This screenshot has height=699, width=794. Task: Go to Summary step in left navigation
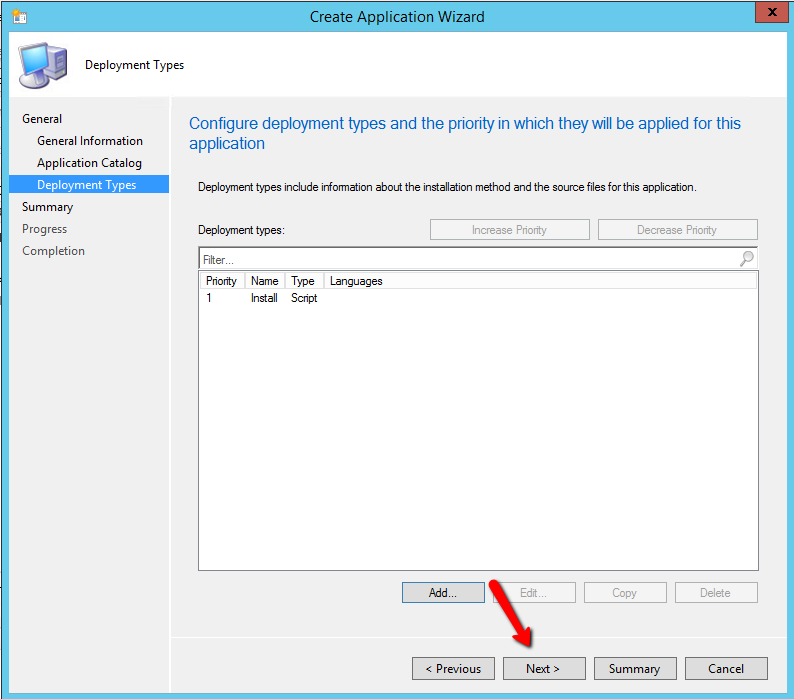click(47, 207)
